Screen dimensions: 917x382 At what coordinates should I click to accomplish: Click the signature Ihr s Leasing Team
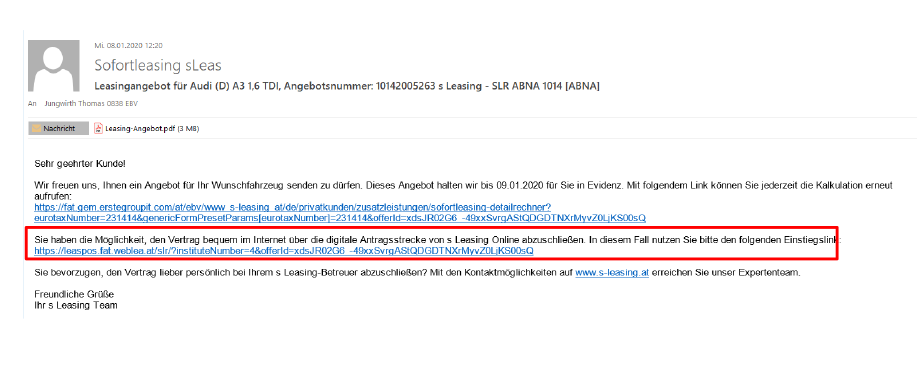click(75, 305)
